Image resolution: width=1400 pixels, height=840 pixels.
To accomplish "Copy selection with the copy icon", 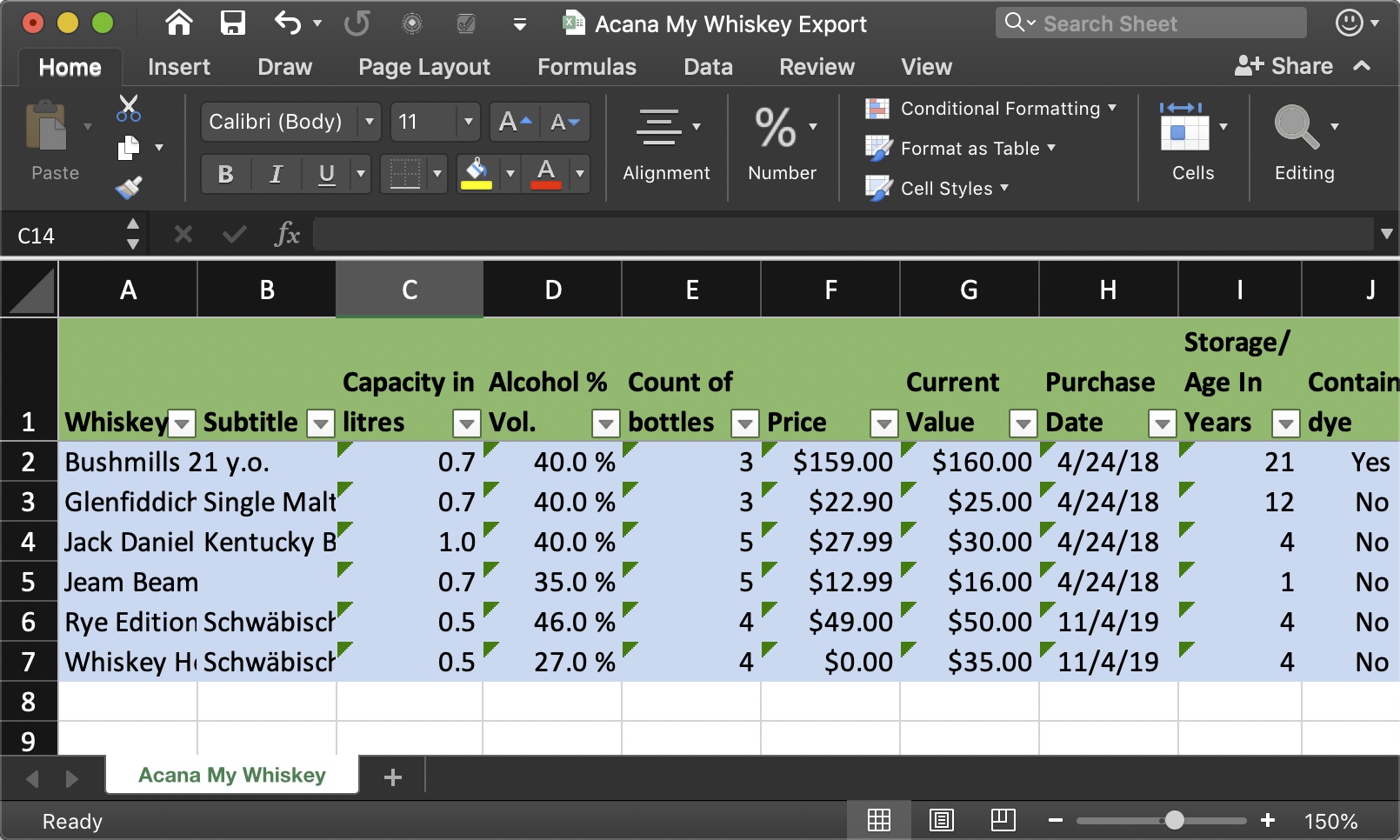I will [x=129, y=148].
